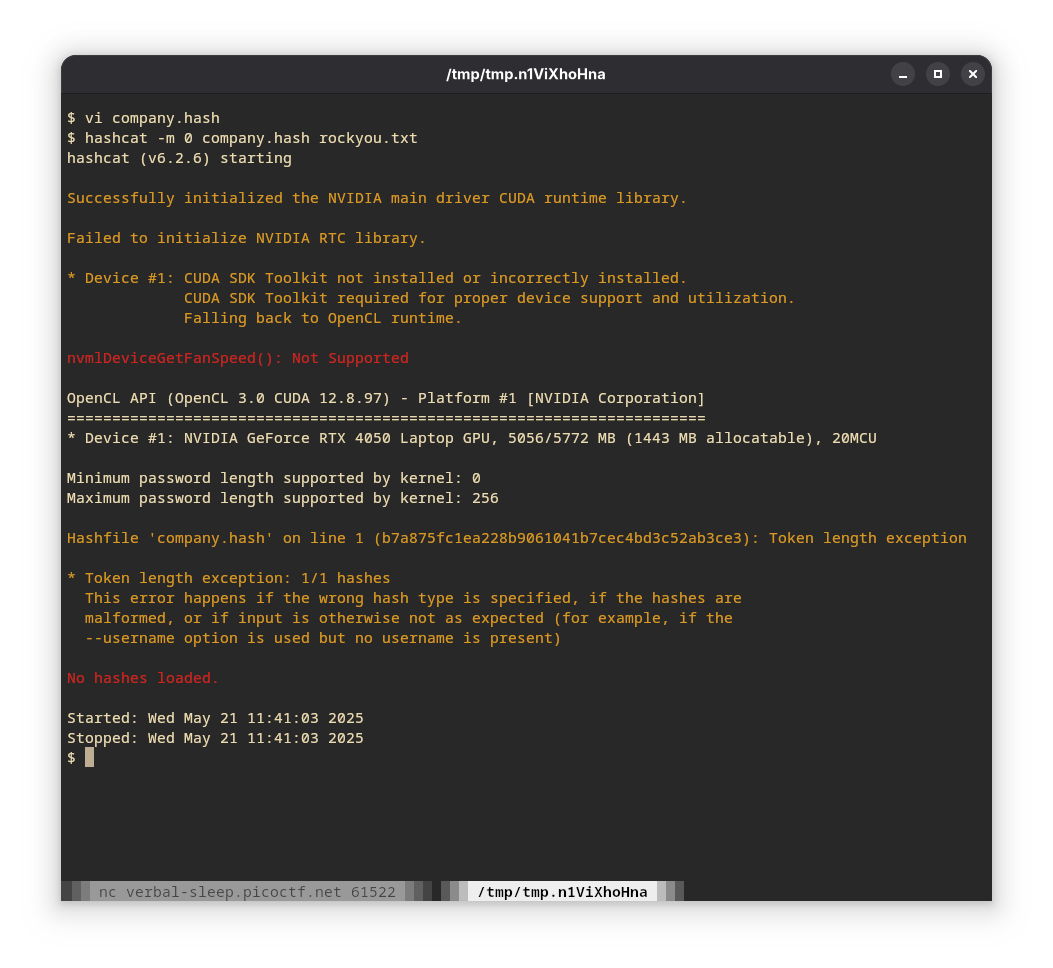Click the 'Started: Wed May 21' timestamp line
The height and width of the screenshot is (968, 1053).
(215, 718)
